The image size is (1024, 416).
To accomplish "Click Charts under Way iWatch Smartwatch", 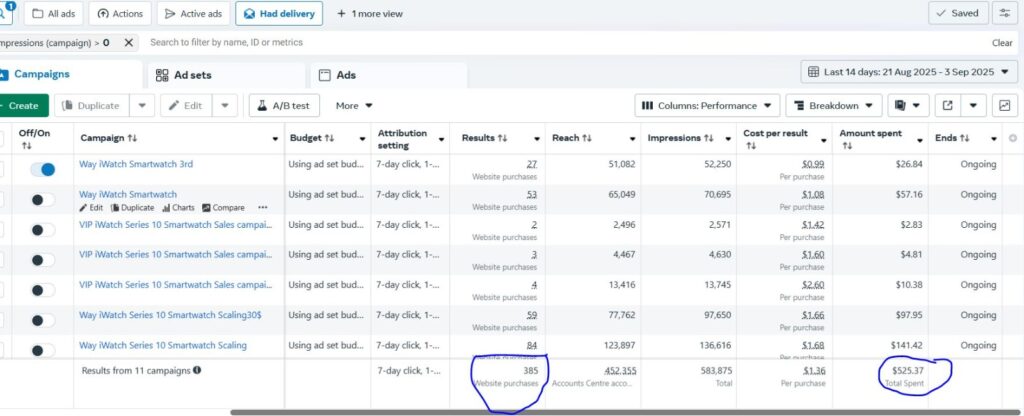I will (176, 208).
